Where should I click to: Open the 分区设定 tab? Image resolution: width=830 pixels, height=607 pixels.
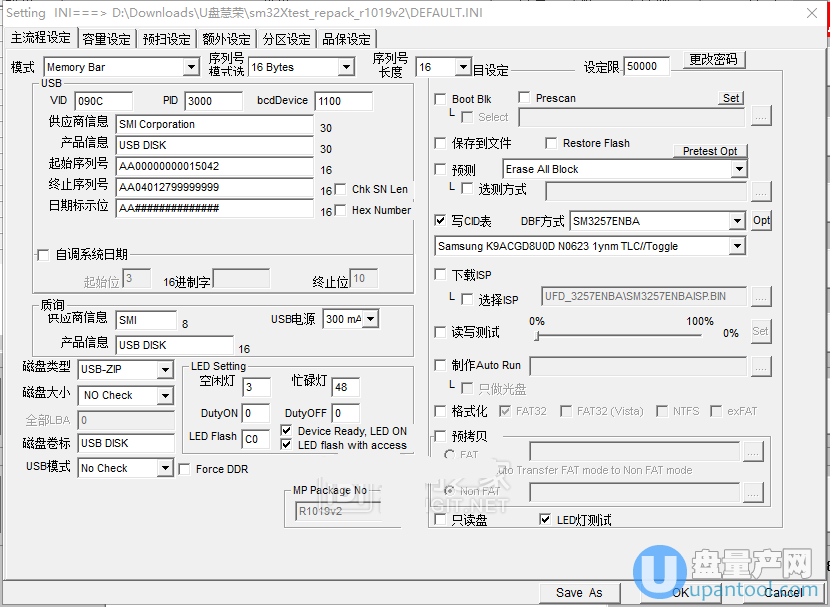click(x=286, y=39)
